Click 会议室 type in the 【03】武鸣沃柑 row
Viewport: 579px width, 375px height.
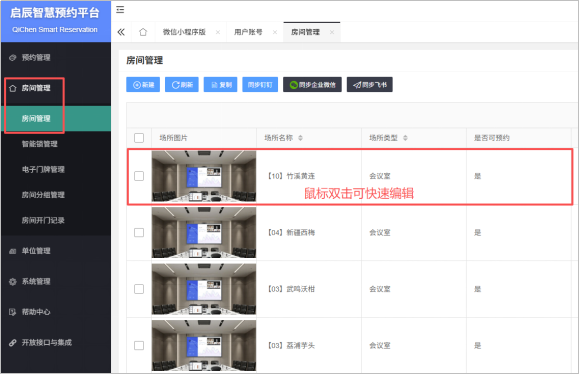(x=380, y=289)
